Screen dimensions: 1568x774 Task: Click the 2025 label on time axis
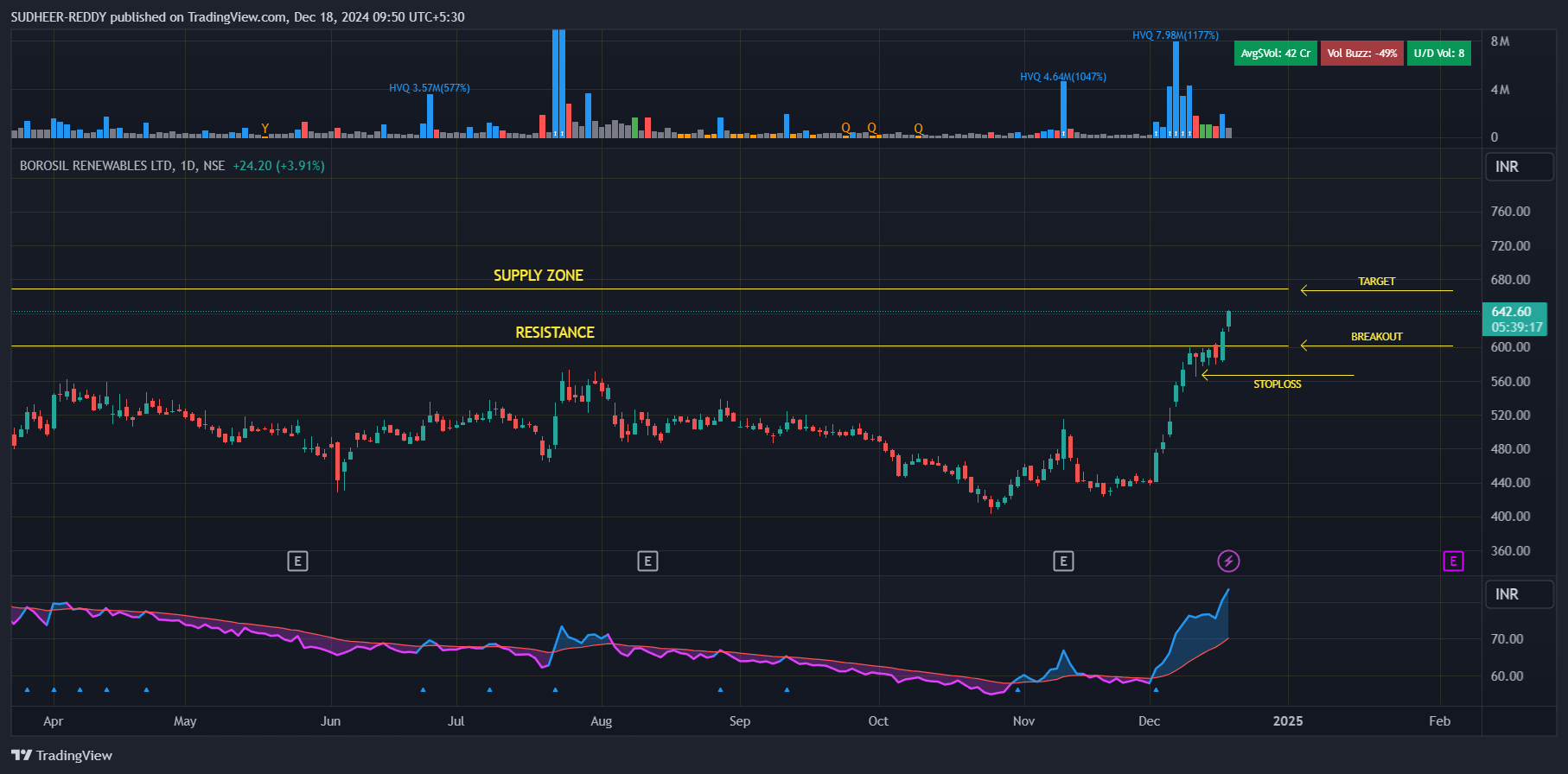tap(1288, 721)
